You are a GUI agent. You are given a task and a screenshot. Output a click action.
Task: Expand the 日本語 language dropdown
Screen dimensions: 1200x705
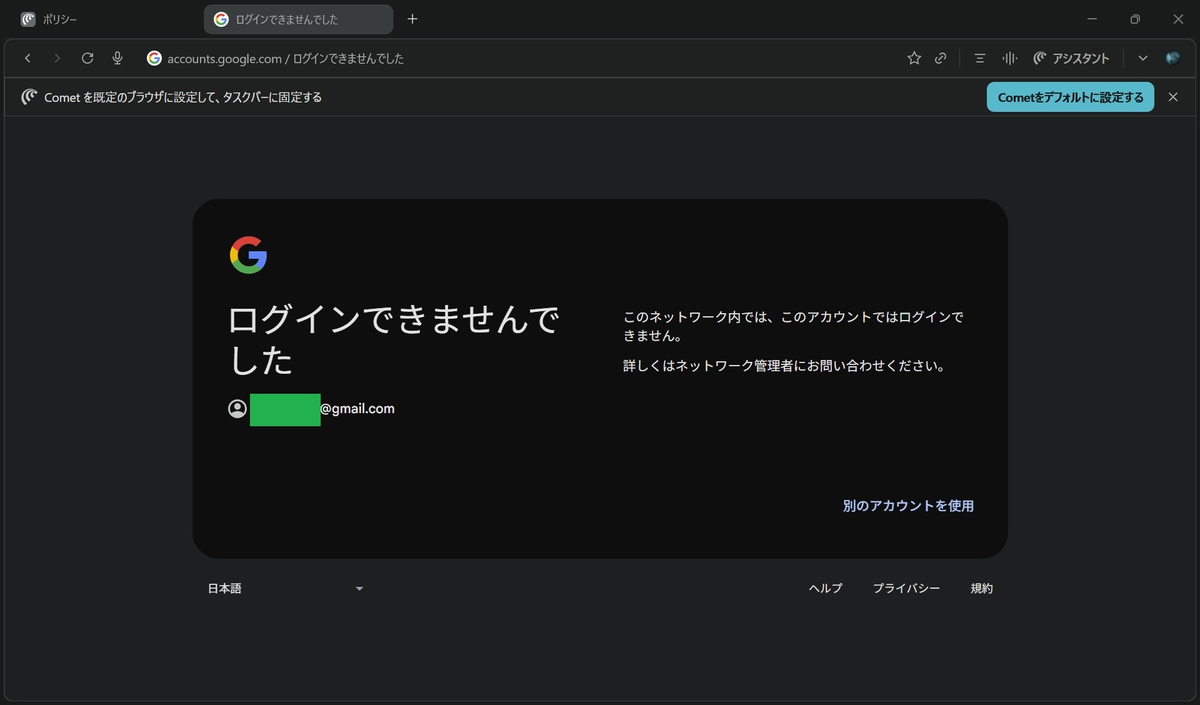[x=286, y=588]
